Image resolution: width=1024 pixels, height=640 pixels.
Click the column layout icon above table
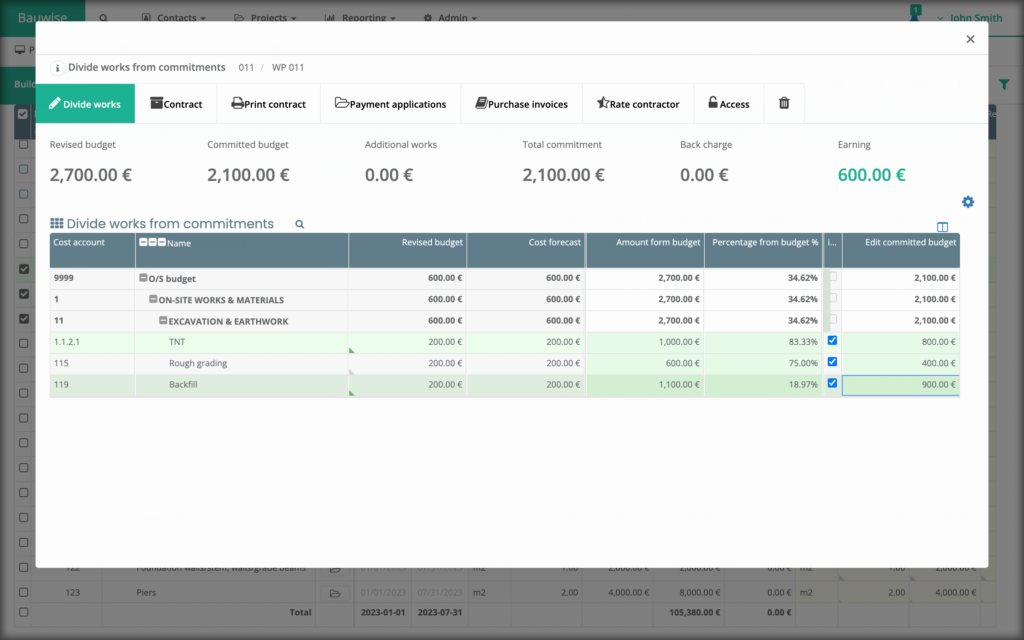pyautogui.click(x=942, y=227)
